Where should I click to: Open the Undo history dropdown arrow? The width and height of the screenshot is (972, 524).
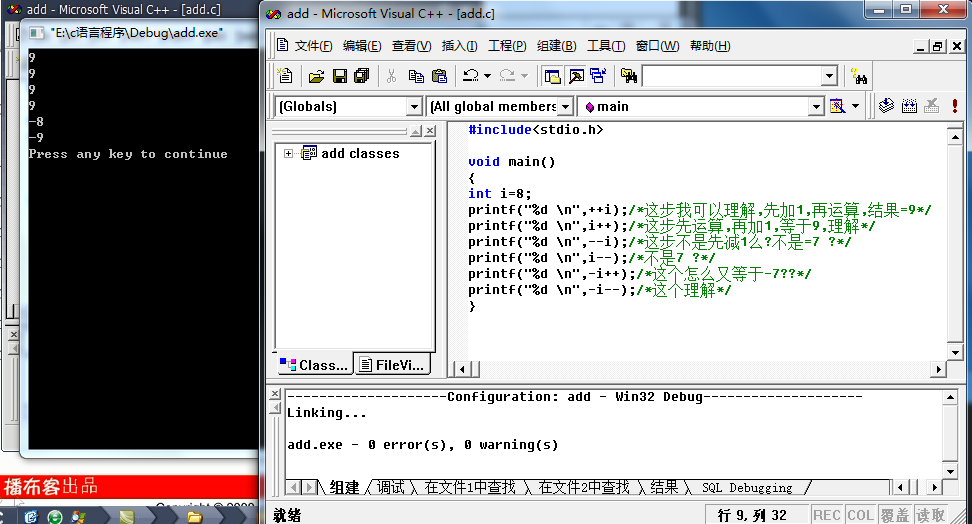(x=487, y=76)
